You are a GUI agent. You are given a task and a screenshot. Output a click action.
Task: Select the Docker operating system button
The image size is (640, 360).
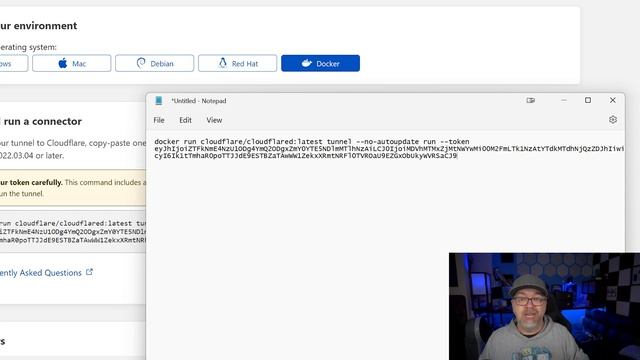point(320,63)
